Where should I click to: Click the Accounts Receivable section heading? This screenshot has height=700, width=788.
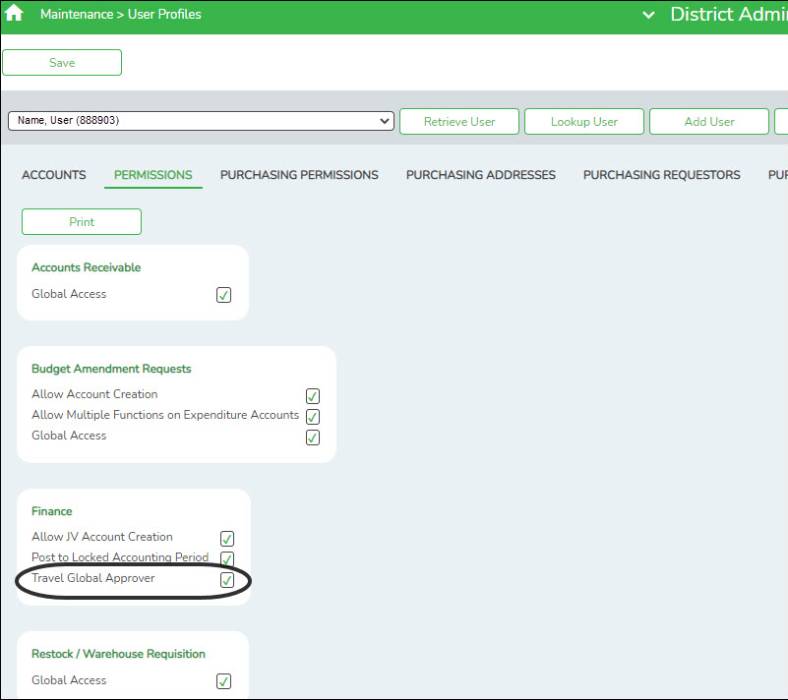86,267
